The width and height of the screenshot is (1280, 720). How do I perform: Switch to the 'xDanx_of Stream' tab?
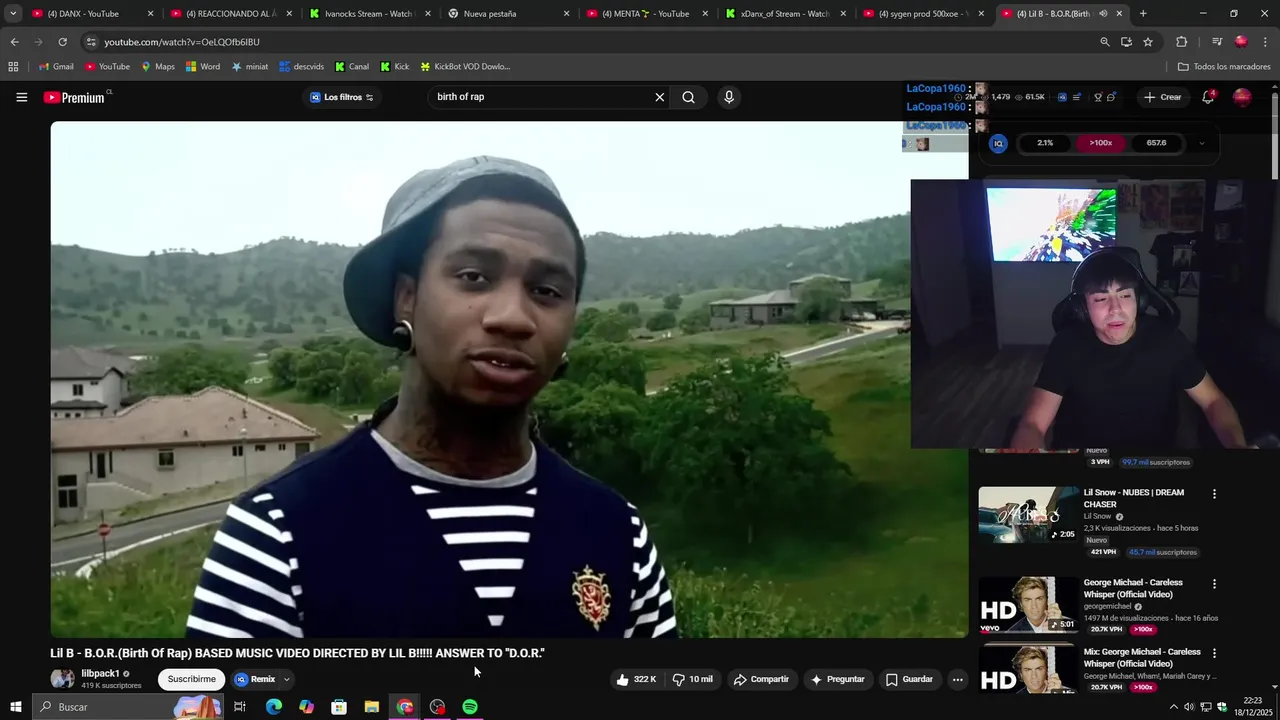[784, 14]
